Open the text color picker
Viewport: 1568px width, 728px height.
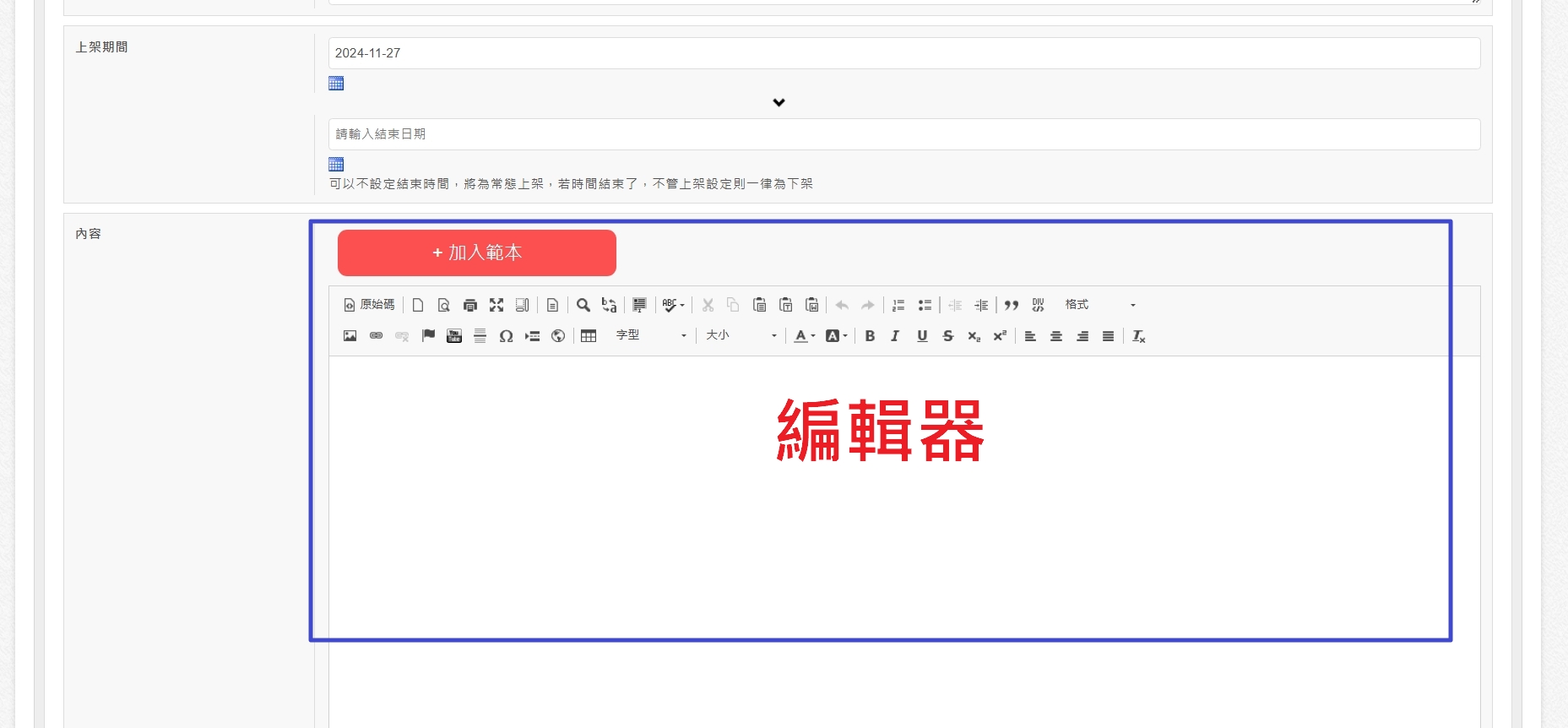click(804, 336)
